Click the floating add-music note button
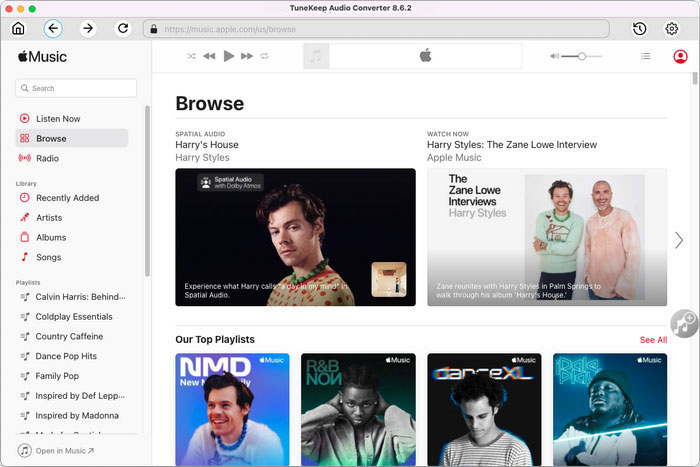Image resolution: width=700 pixels, height=467 pixels. point(684,323)
